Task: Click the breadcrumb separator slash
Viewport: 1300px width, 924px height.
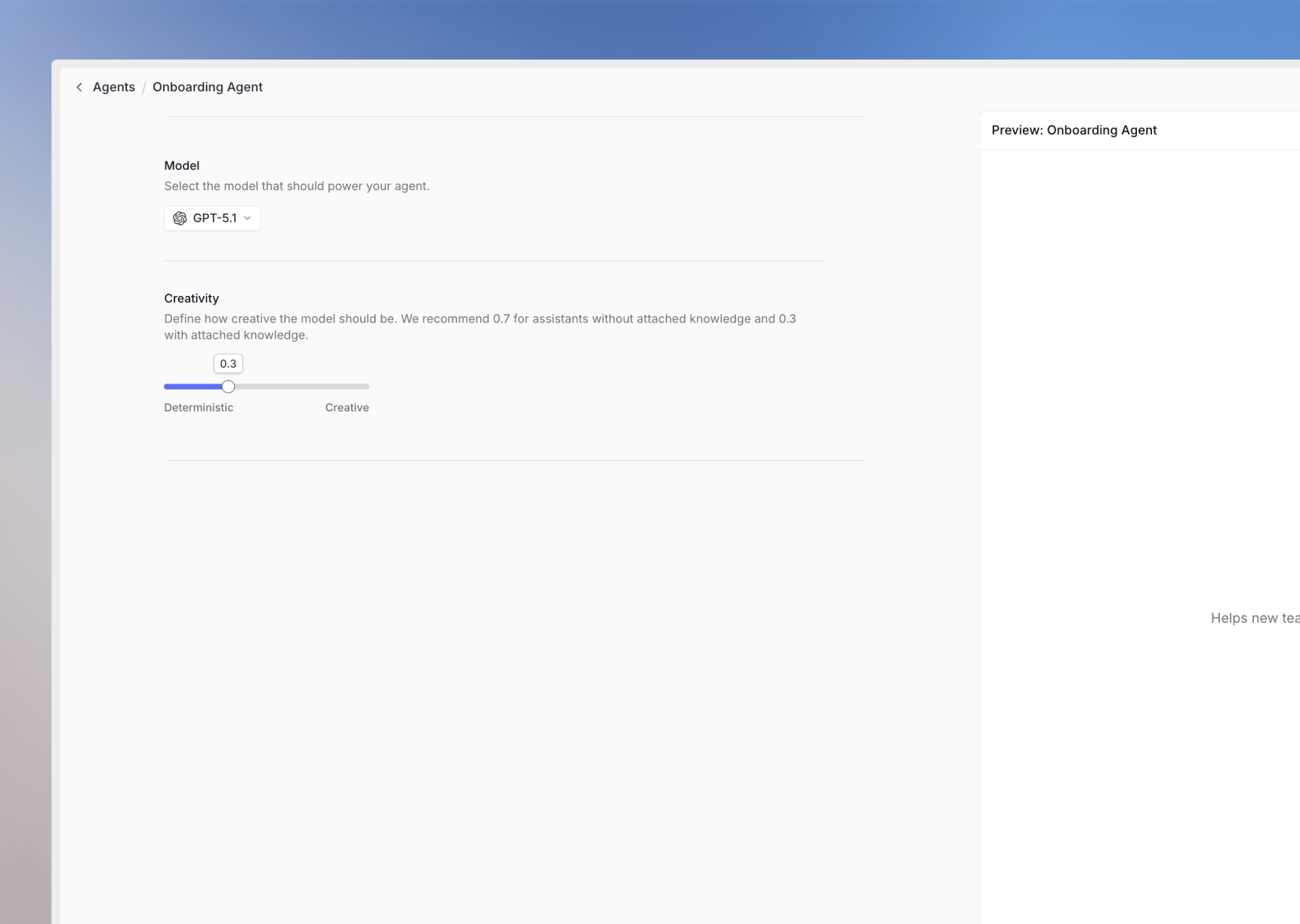Action: point(145,87)
